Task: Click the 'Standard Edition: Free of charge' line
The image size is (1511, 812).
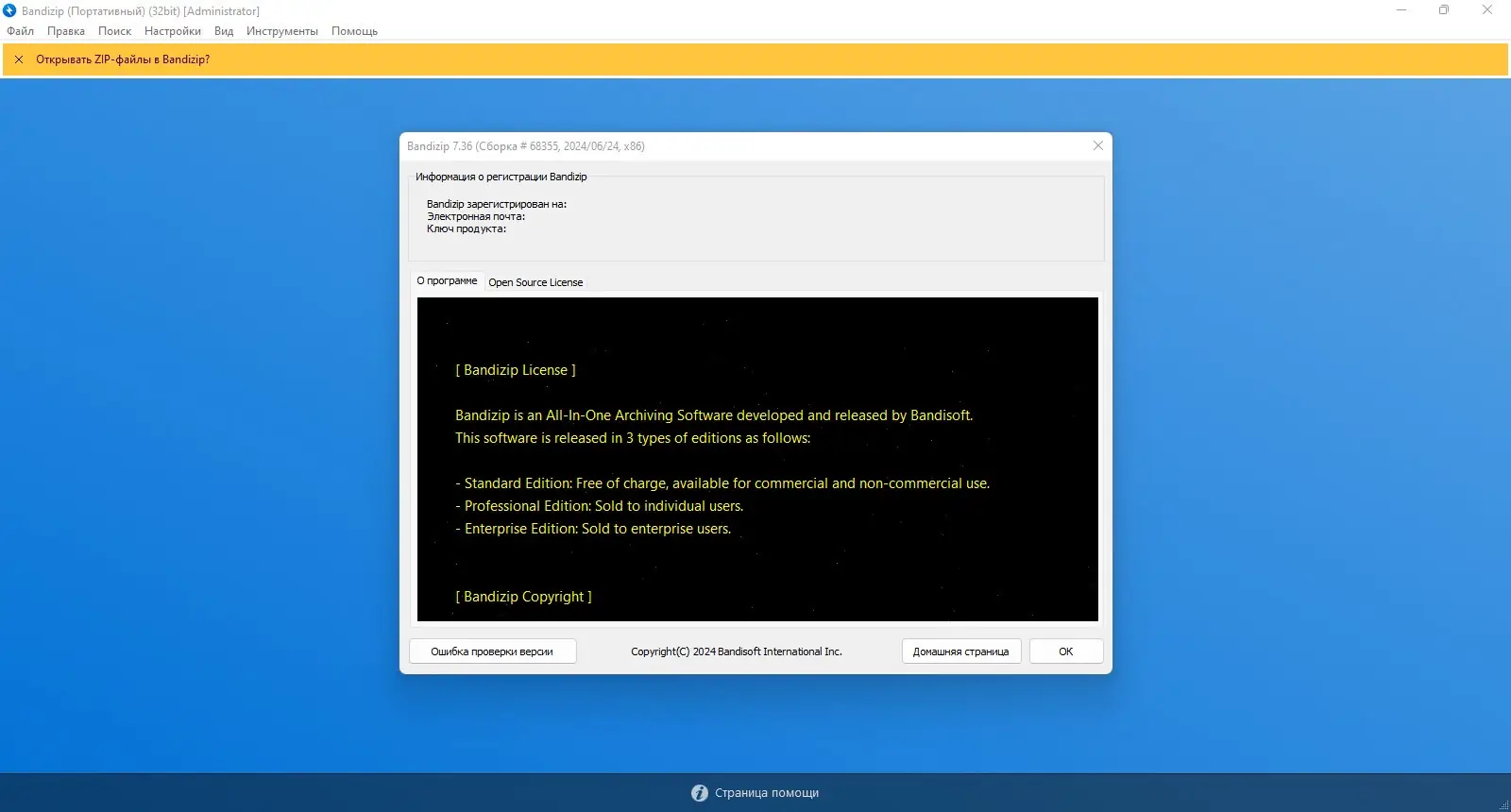Action: point(722,483)
